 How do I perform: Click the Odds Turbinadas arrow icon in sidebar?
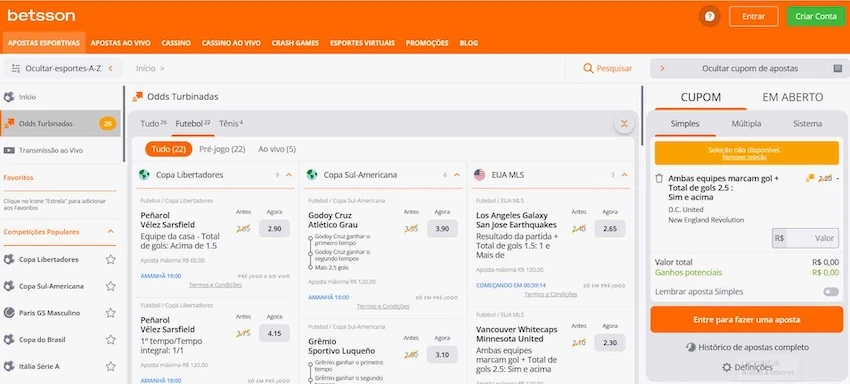[9, 124]
